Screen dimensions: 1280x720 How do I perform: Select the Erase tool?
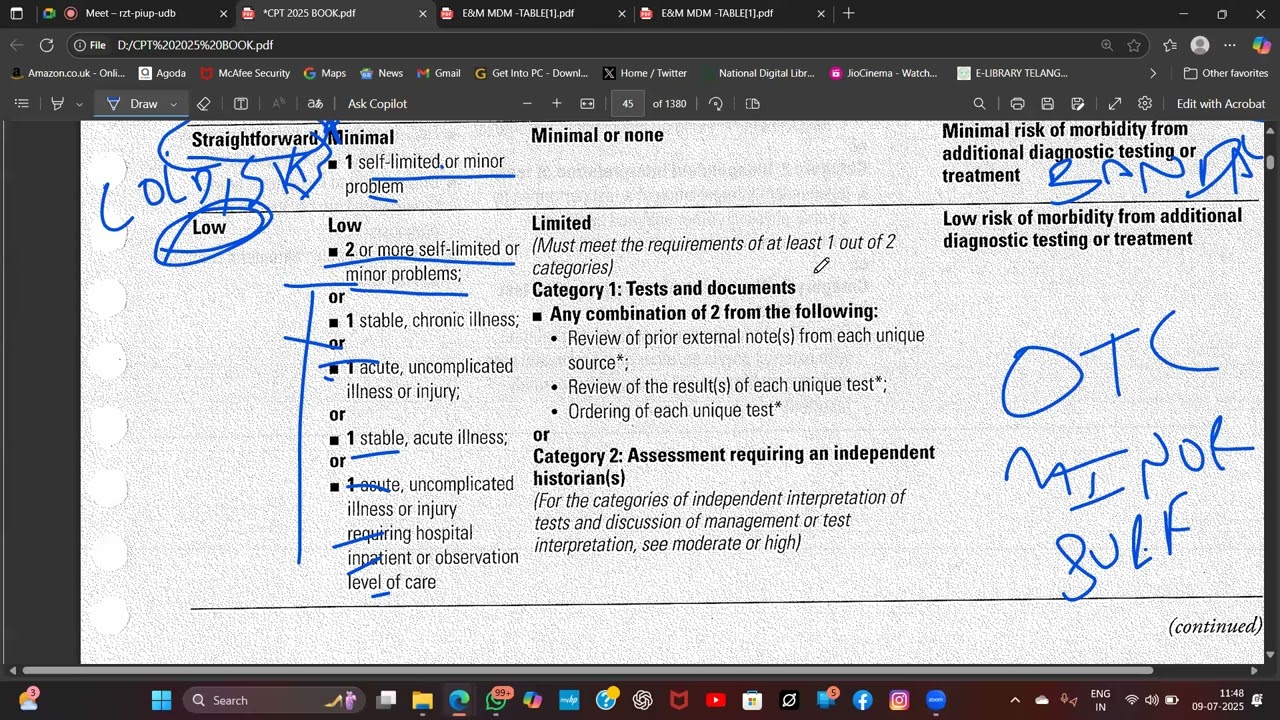tap(203, 104)
